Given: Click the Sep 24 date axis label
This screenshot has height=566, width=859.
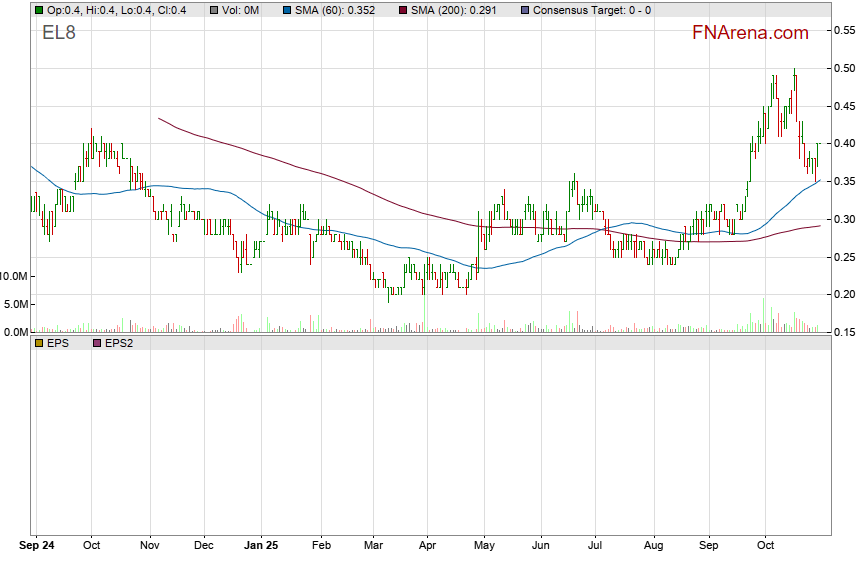Looking at the screenshot, I should click(x=39, y=547).
